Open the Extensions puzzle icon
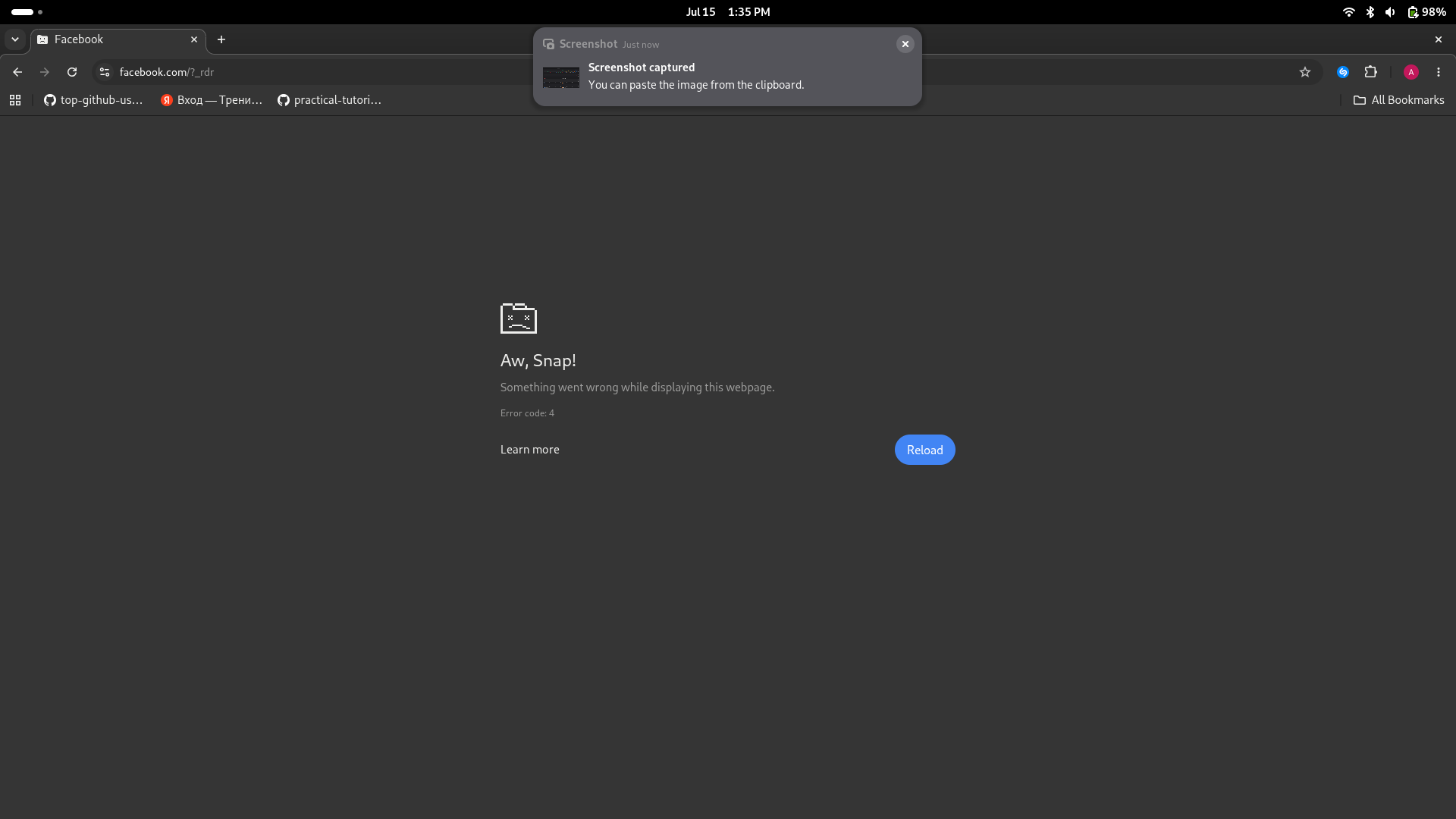The width and height of the screenshot is (1456, 819). point(1370,72)
